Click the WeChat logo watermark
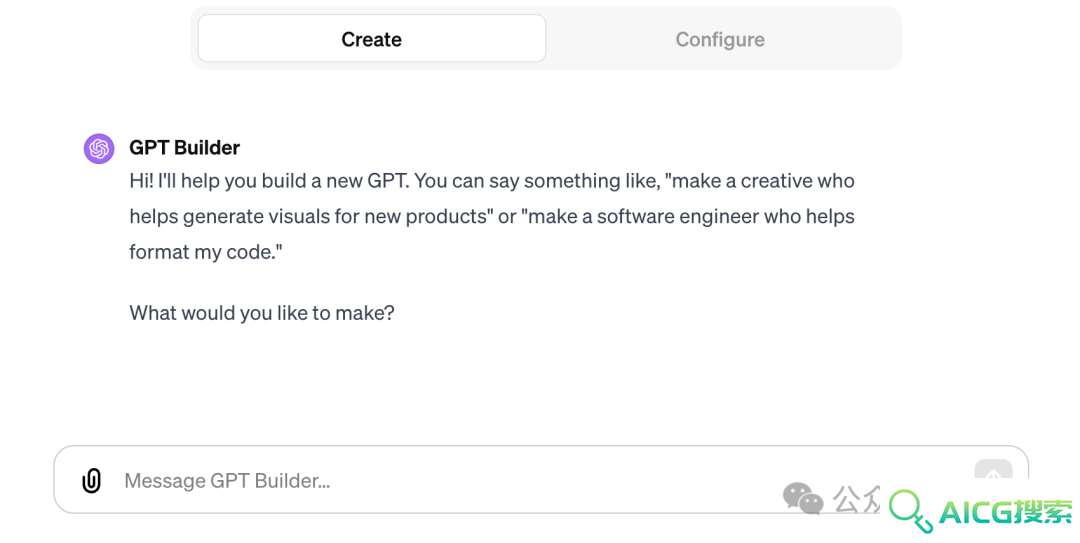Image resolution: width=1080 pixels, height=543 pixels. [x=803, y=498]
